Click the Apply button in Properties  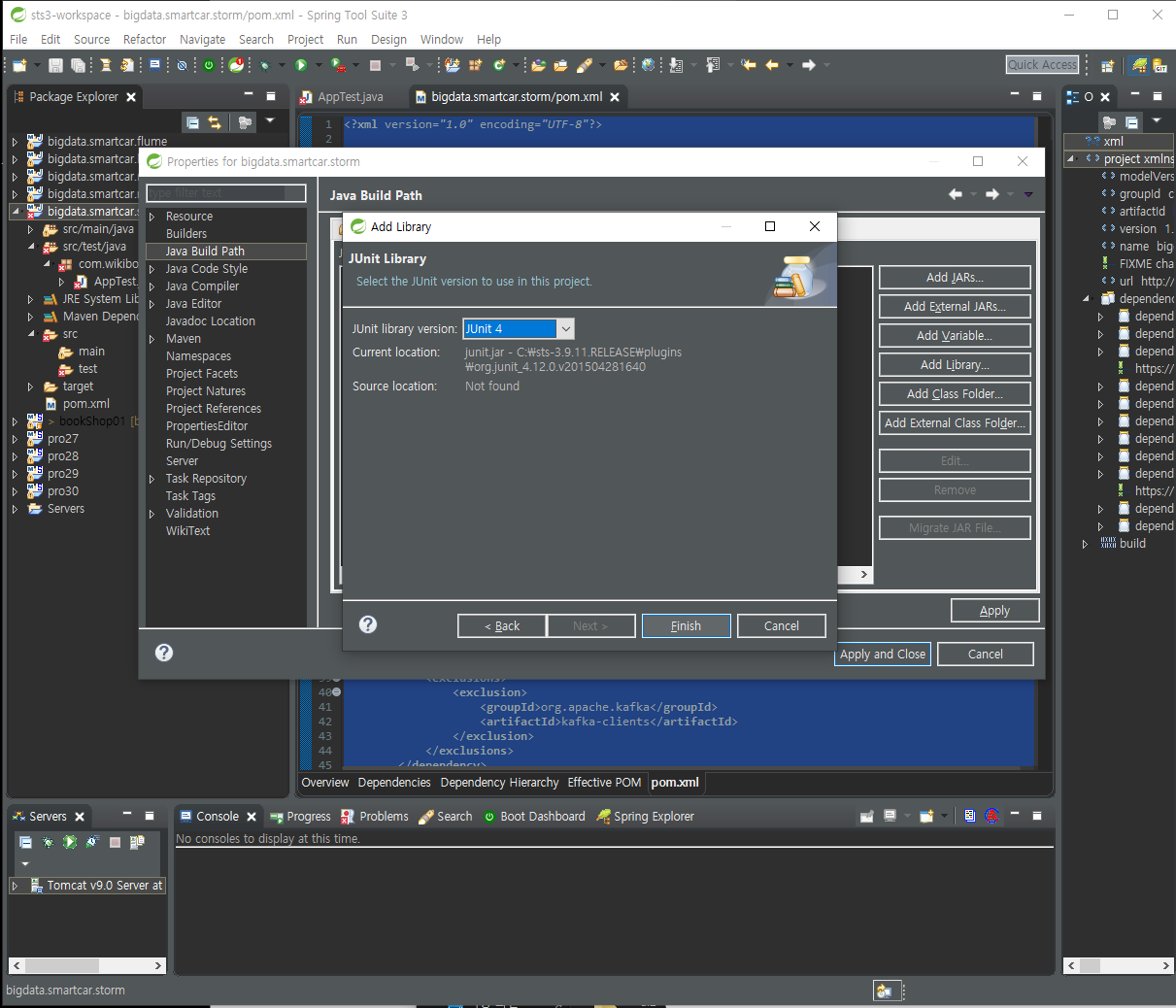[x=994, y=611]
